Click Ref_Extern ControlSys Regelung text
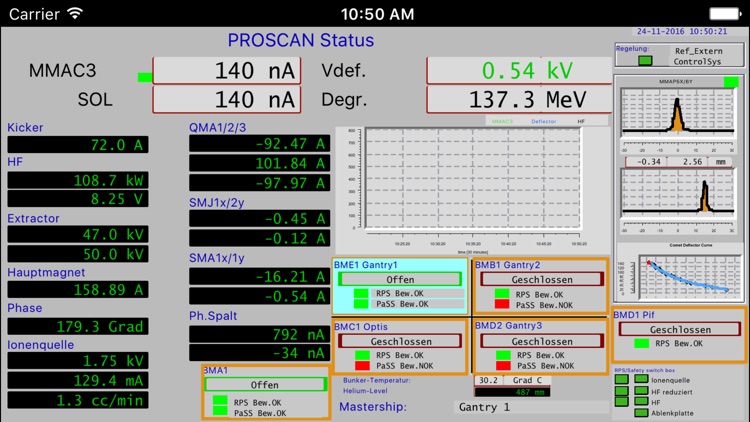This screenshot has height=422, width=750. point(698,56)
